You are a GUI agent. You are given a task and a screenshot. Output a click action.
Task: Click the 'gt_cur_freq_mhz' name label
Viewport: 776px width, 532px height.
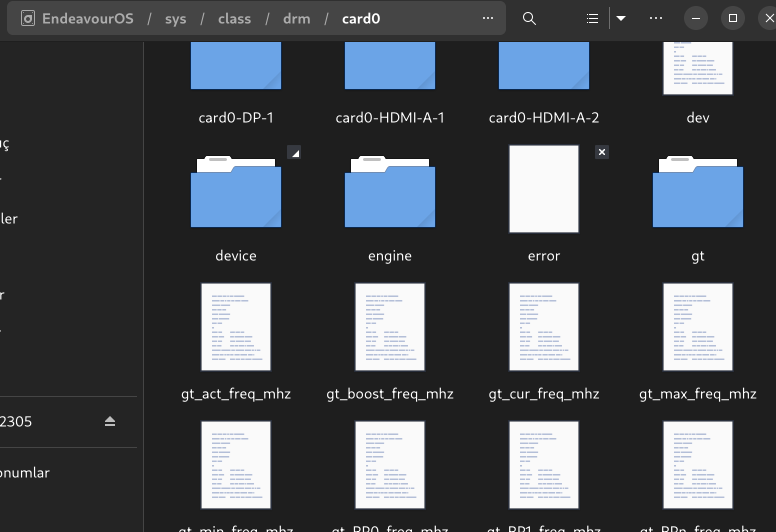[x=544, y=394]
